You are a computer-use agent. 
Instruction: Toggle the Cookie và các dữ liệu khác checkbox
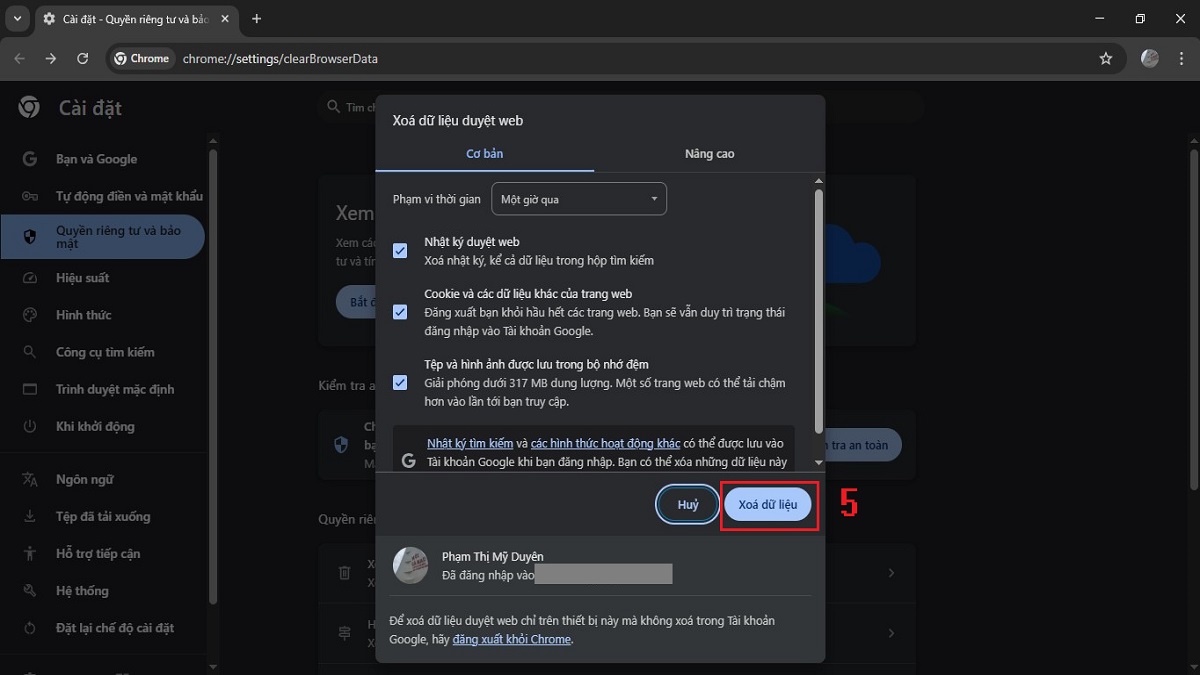coord(400,312)
